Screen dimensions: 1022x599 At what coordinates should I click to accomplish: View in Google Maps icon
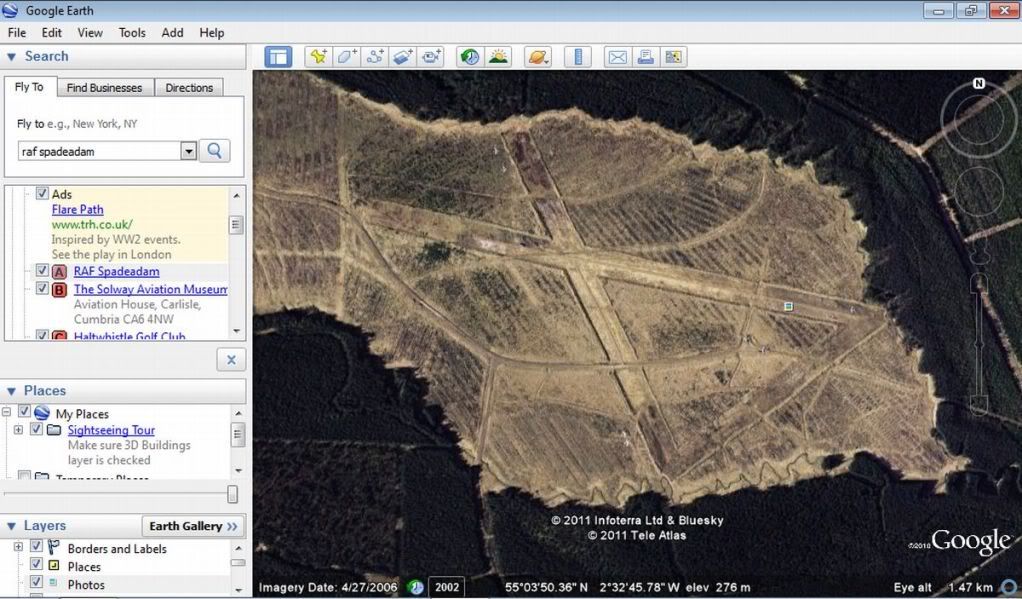673,57
